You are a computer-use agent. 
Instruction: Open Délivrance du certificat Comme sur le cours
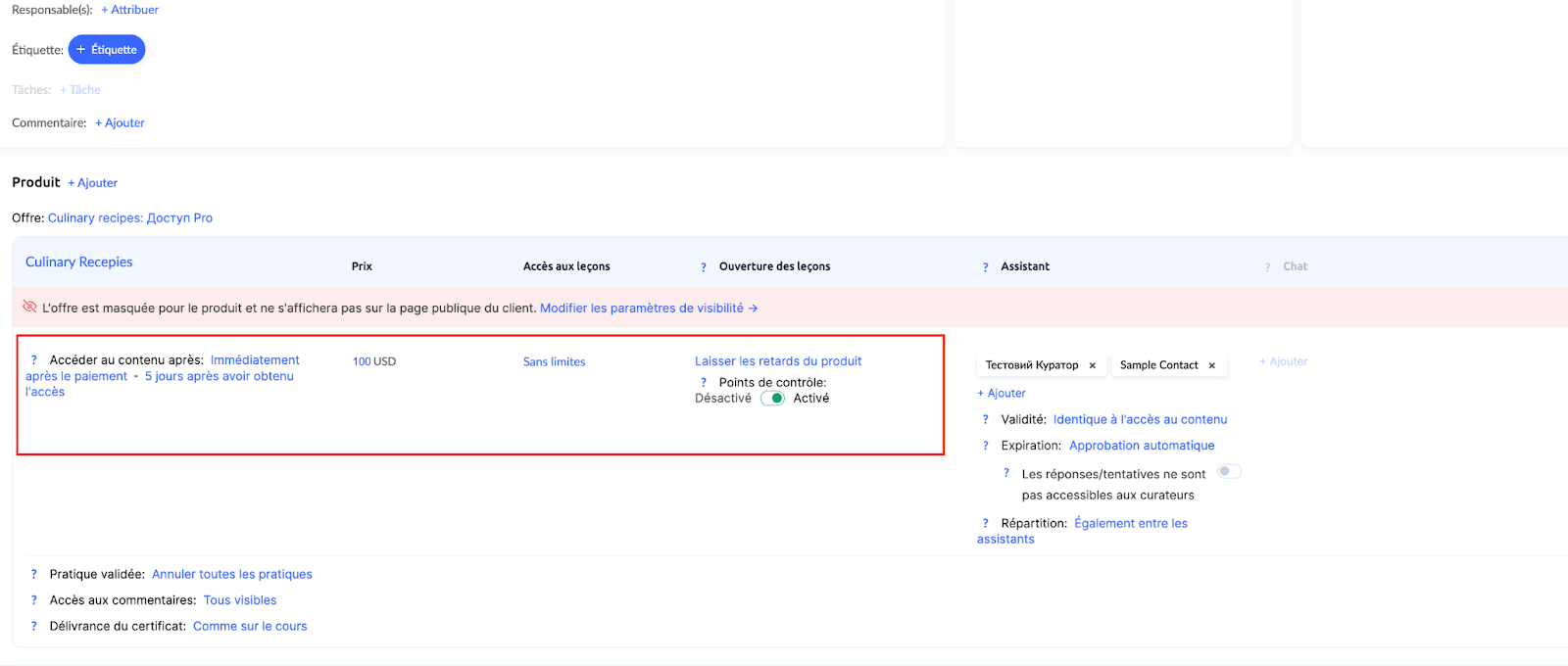(x=250, y=627)
